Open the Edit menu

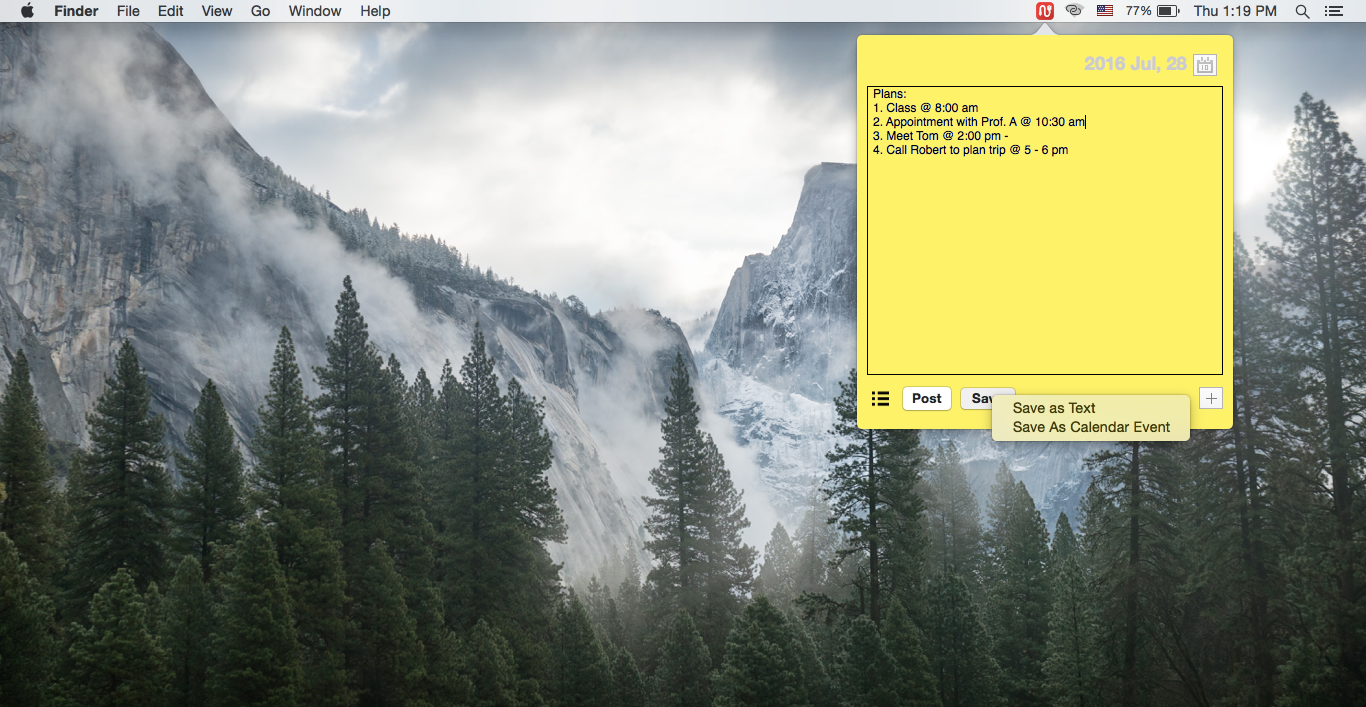pyautogui.click(x=171, y=11)
